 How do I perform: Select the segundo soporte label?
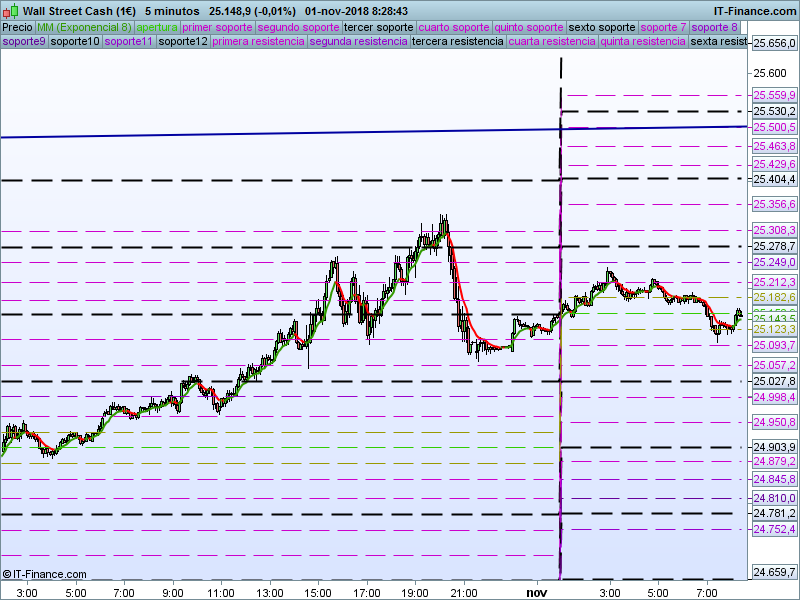(298, 28)
